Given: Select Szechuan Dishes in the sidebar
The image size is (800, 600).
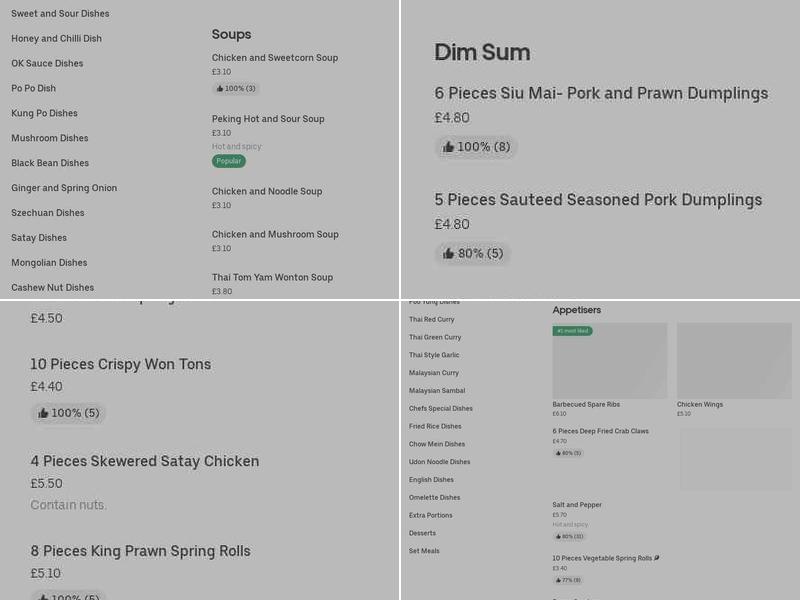Looking at the screenshot, I should click(x=48, y=213).
